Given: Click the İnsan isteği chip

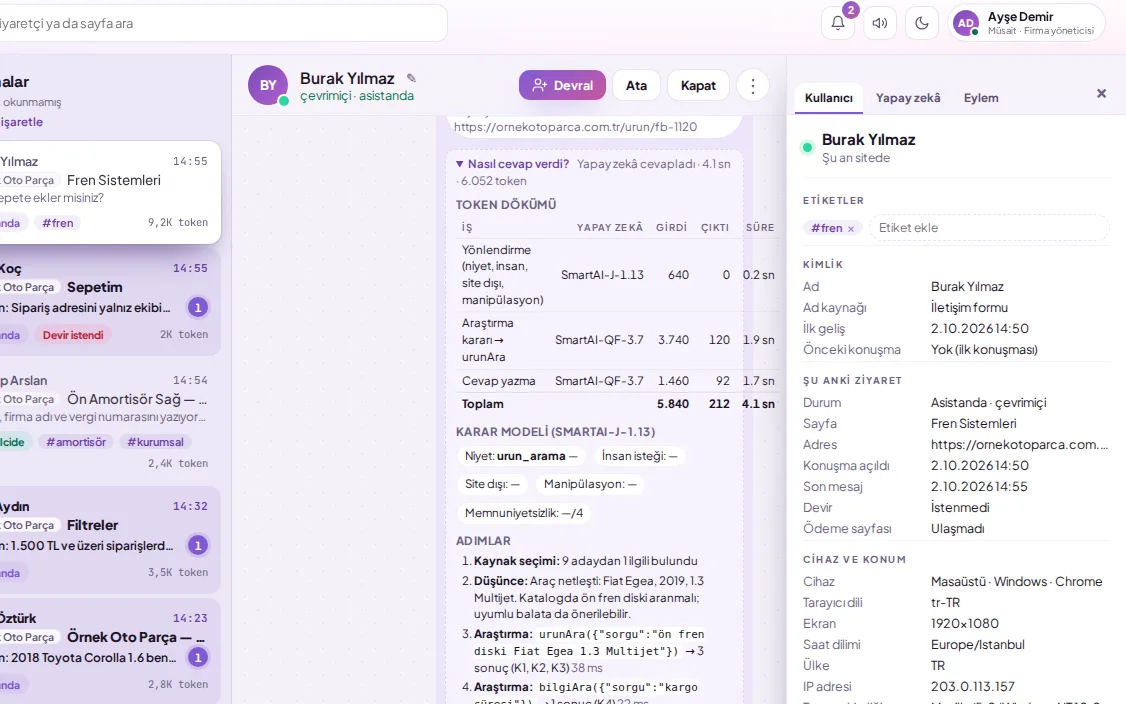Looking at the screenshot, I should tap(639, 455).
